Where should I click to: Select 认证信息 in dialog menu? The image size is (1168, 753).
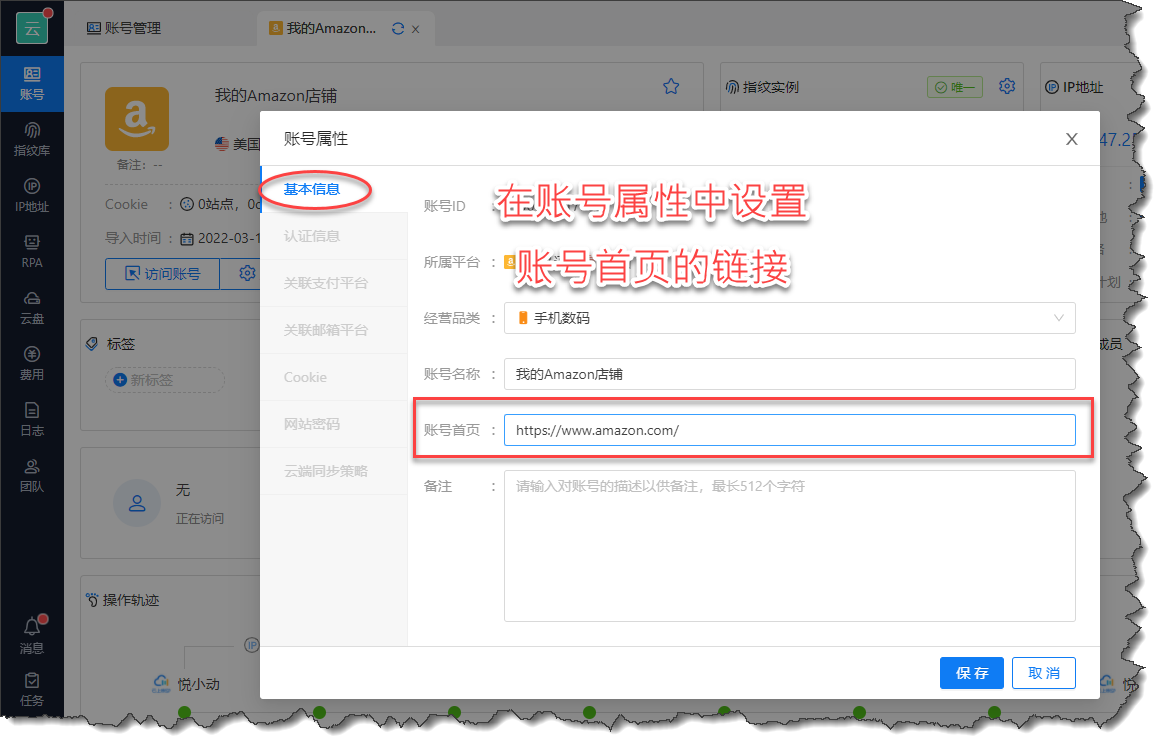click(333, 236)
